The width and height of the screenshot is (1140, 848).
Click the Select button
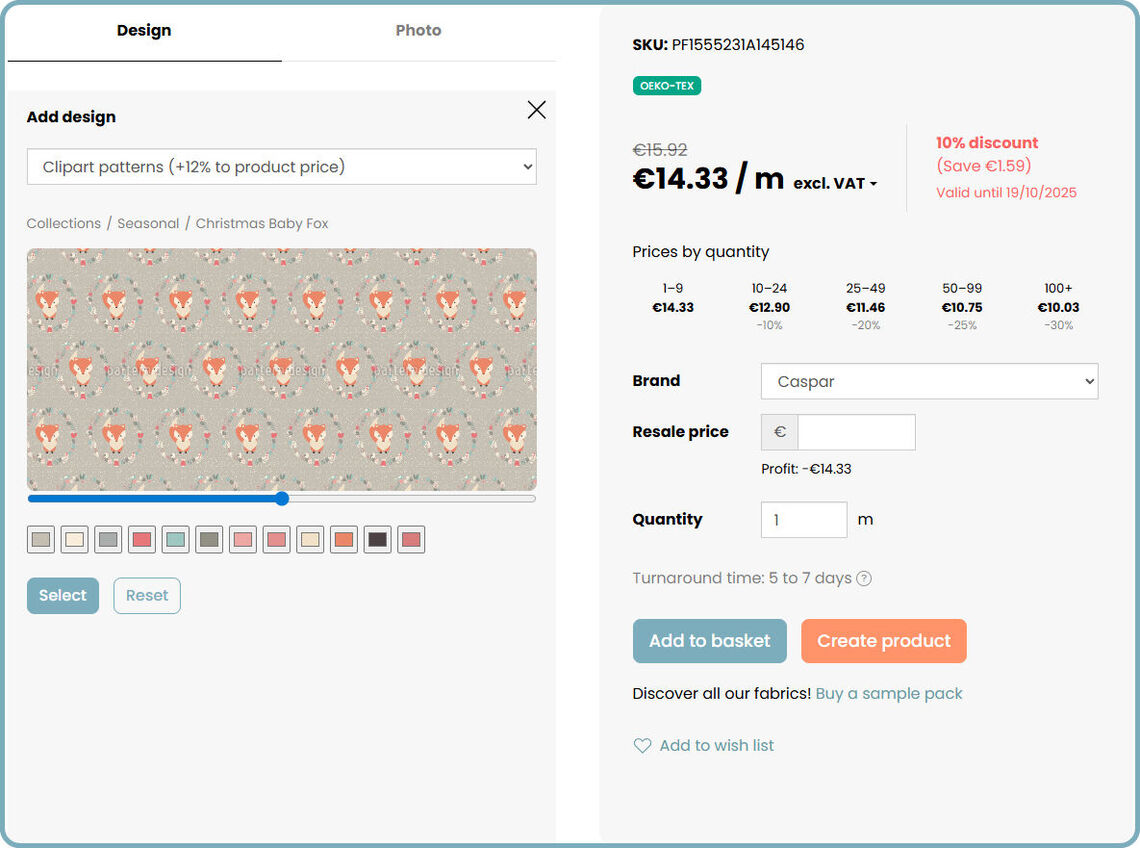(x=63, y=595)
